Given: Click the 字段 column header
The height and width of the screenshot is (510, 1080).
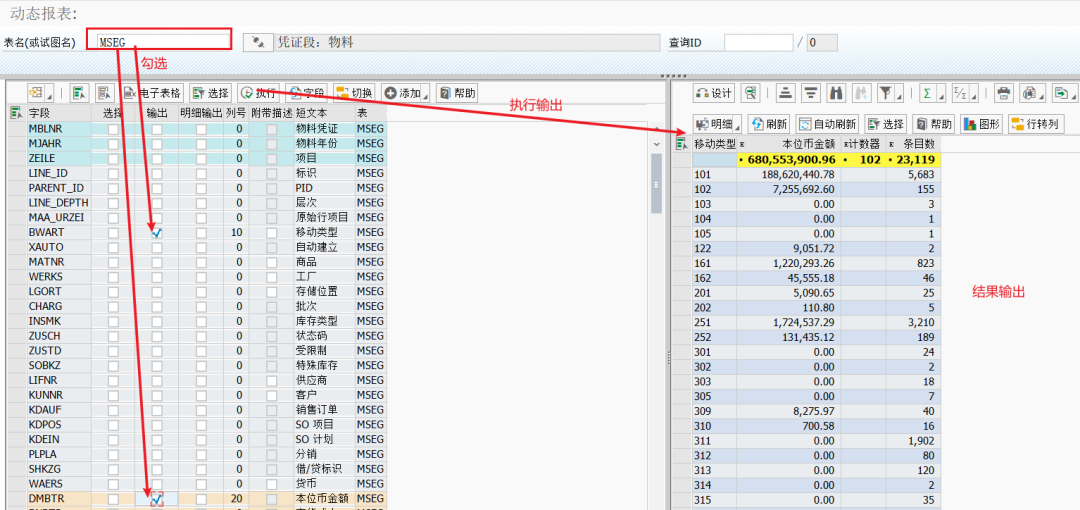Looking at the screenshot, I should (59, 112).
